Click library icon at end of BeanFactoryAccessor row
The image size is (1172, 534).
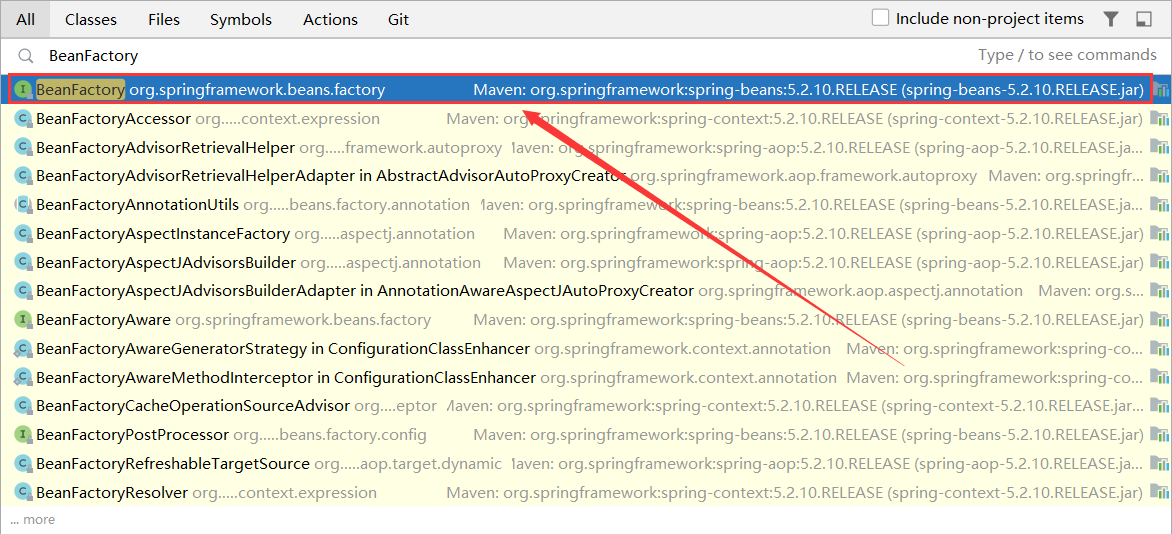pyautogui.click(x=1159, y=118)
